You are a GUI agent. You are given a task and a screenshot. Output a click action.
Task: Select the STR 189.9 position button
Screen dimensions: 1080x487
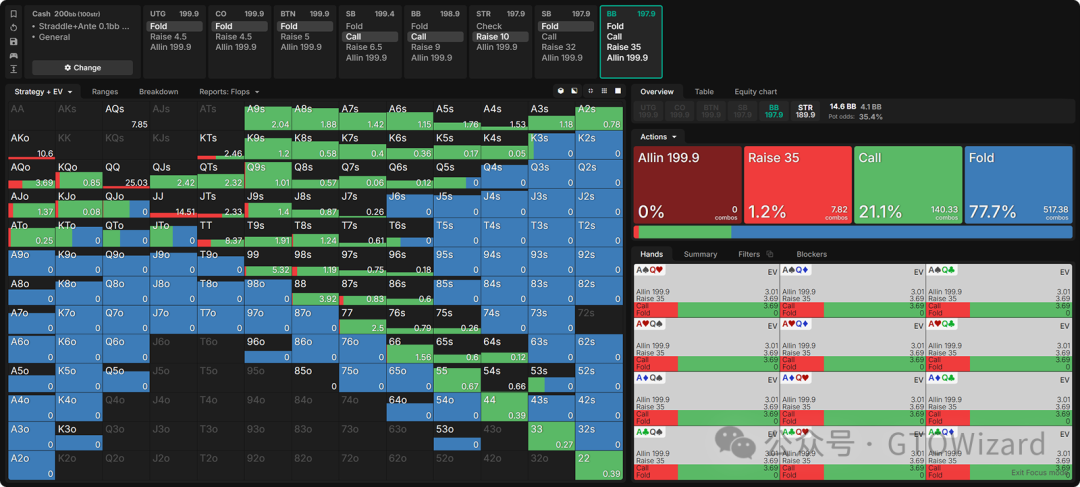pyautogui.click(x=804, y=110)
